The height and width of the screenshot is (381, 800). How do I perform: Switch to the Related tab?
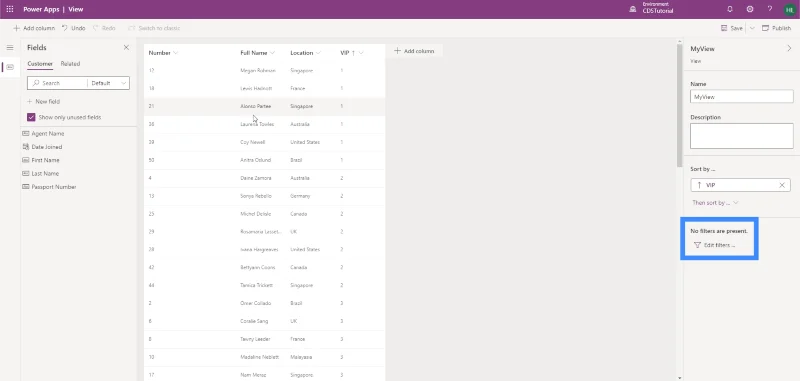pos(70,64)
